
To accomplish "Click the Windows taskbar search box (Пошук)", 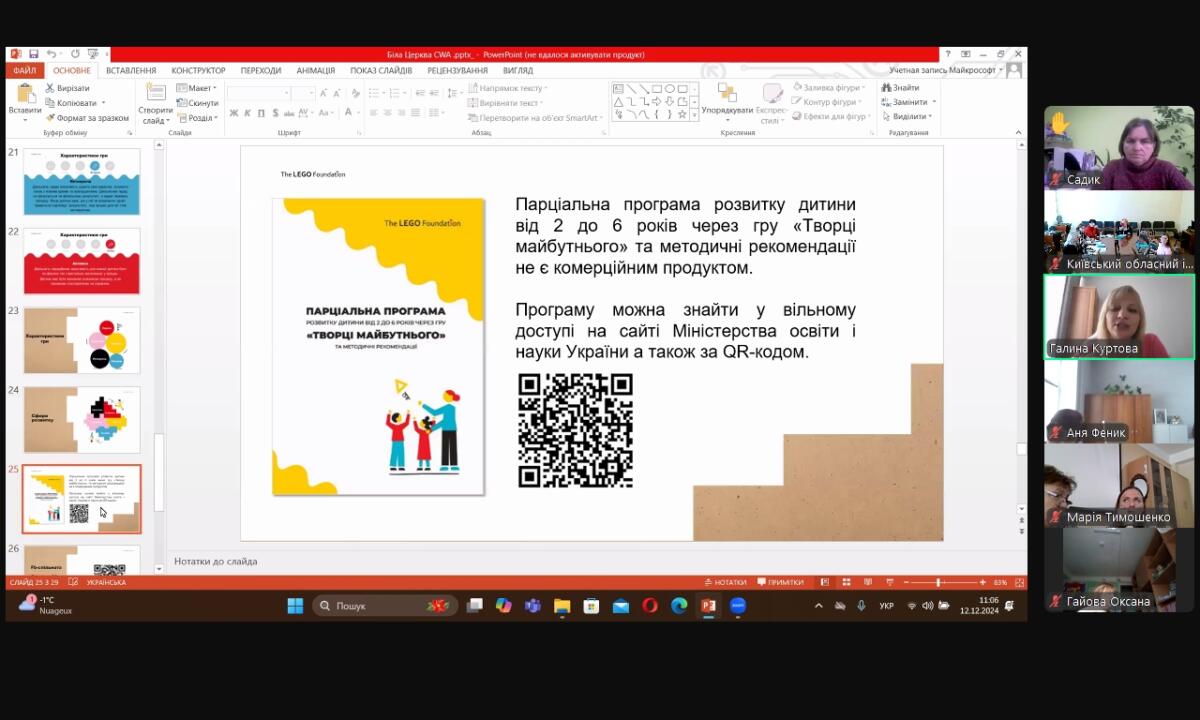I will 385,605.
